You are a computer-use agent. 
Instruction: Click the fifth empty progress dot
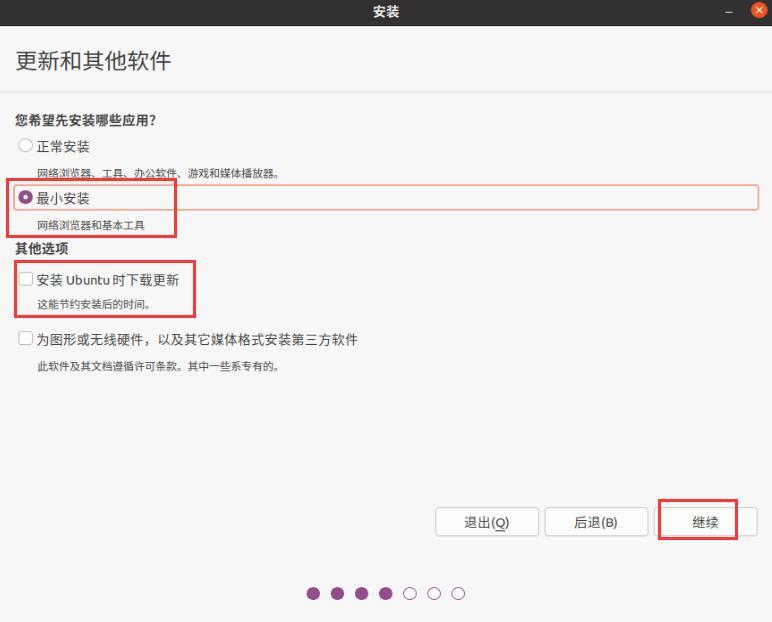[410, 593]
